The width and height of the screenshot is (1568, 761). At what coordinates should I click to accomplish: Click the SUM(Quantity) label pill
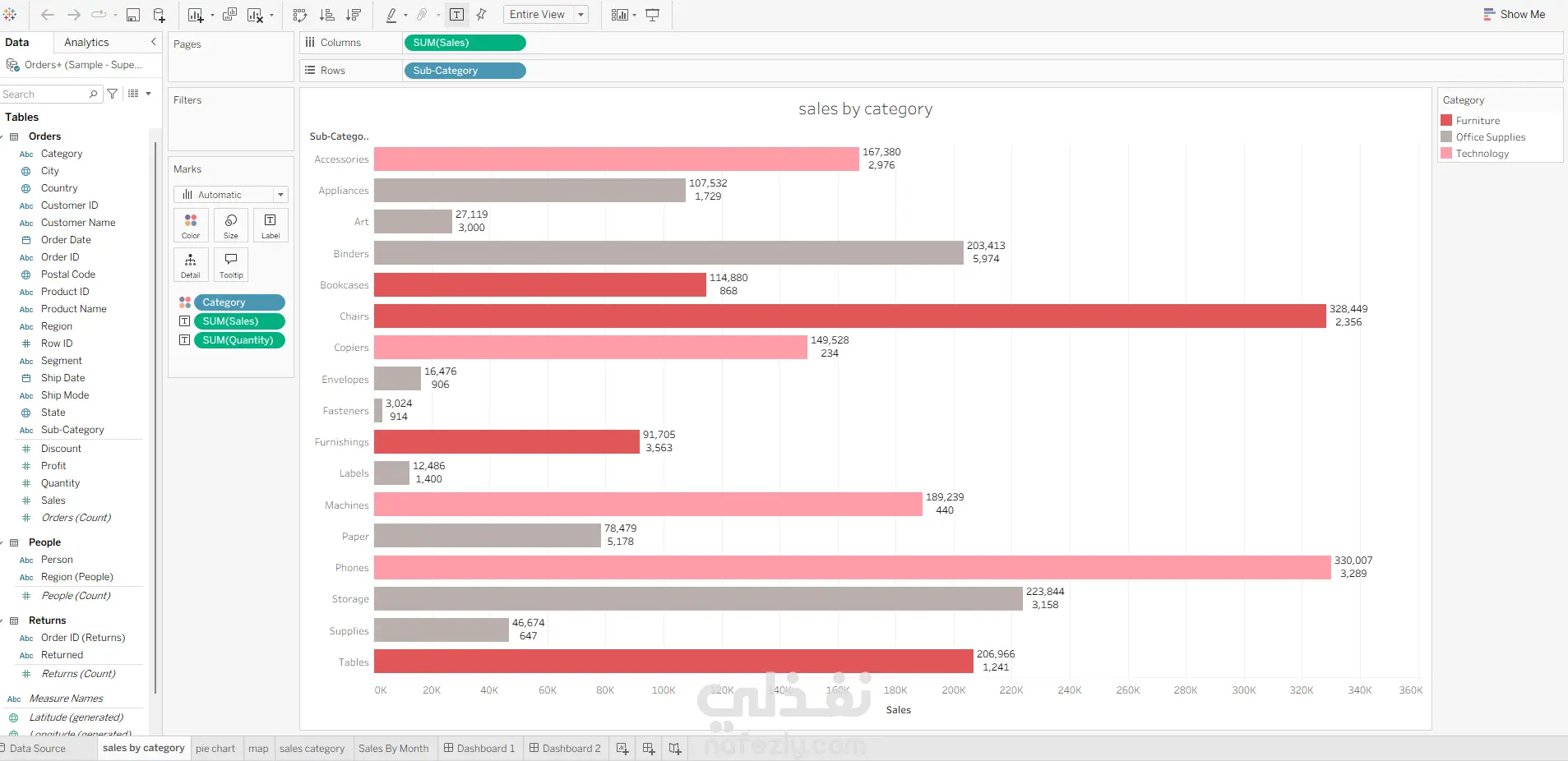[x=239, y=340]
